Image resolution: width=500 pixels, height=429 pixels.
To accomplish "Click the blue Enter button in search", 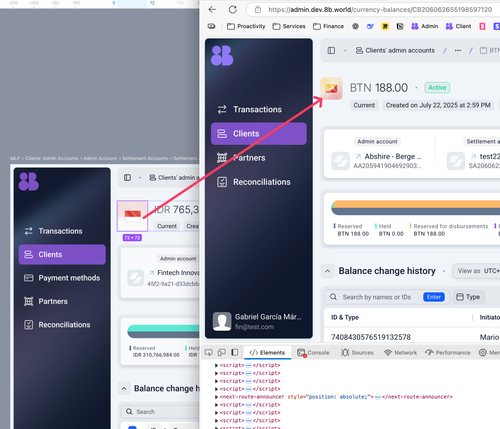I will [434, 297].
